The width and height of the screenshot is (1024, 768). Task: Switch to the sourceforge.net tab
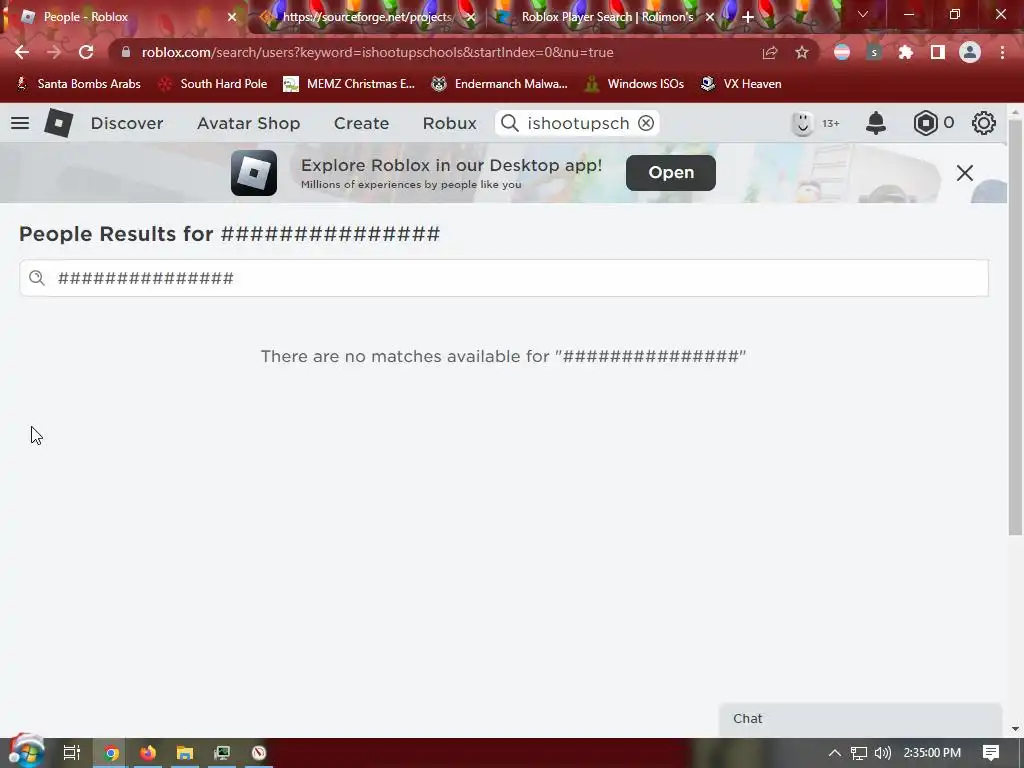pyautogui.click(x=367, y=17)
